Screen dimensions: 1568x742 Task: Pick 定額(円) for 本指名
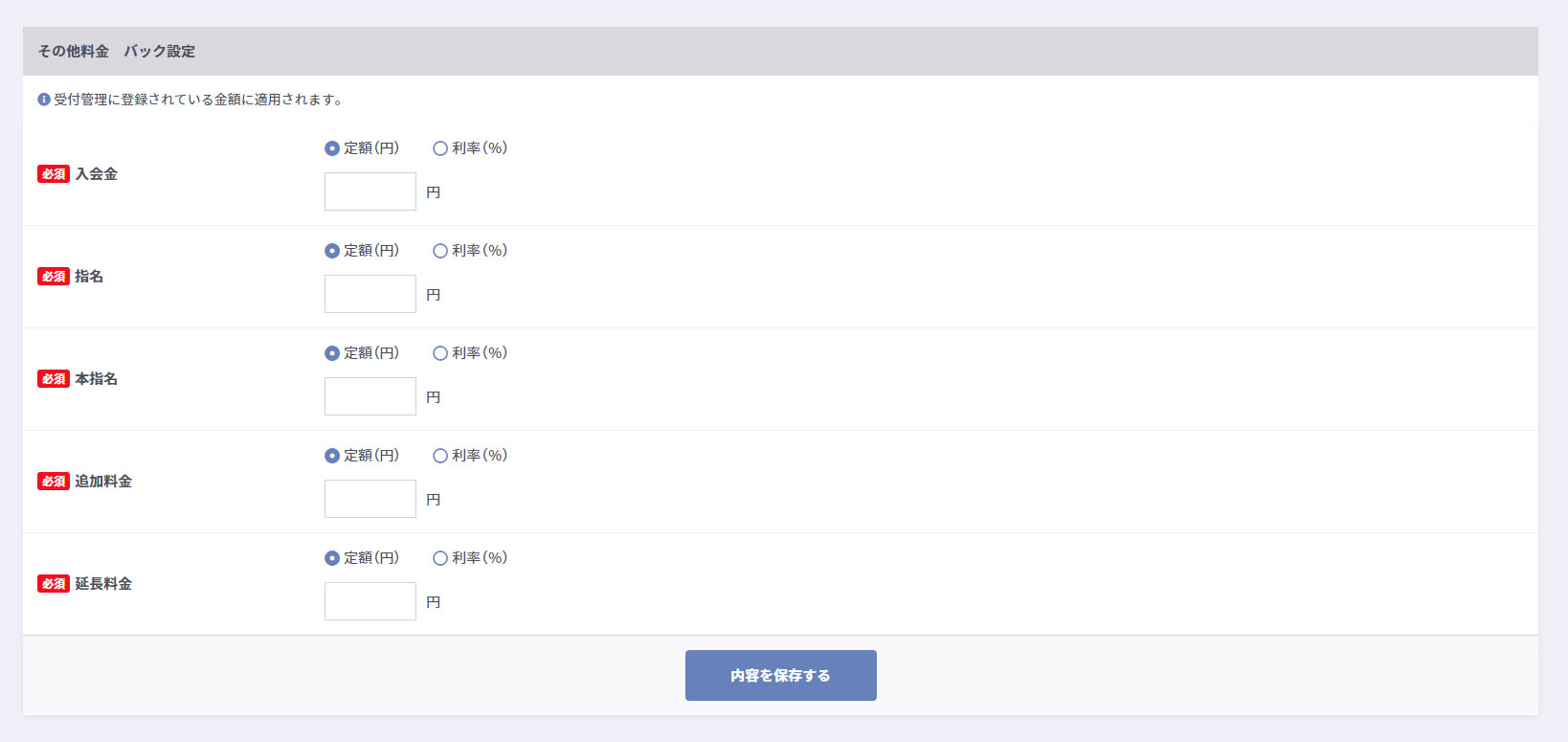click(332, 353)
